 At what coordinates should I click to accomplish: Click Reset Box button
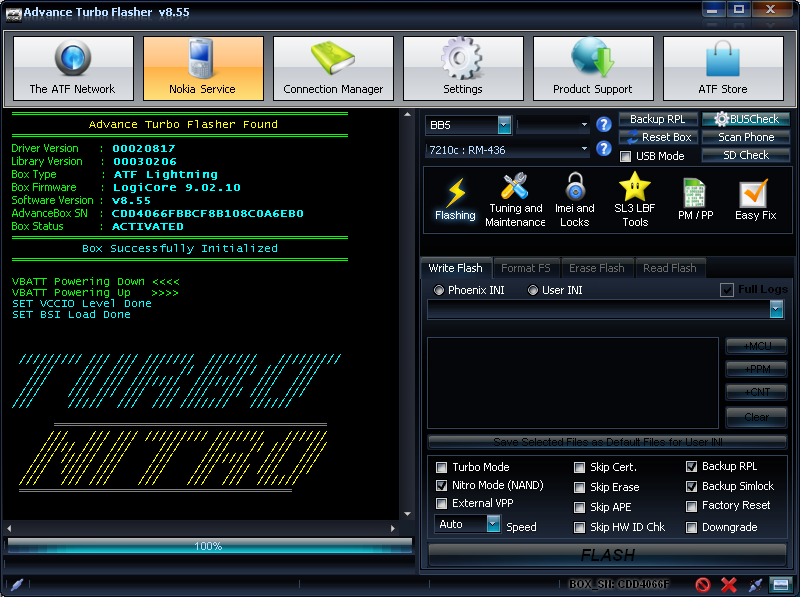click(x=658, y=137)
